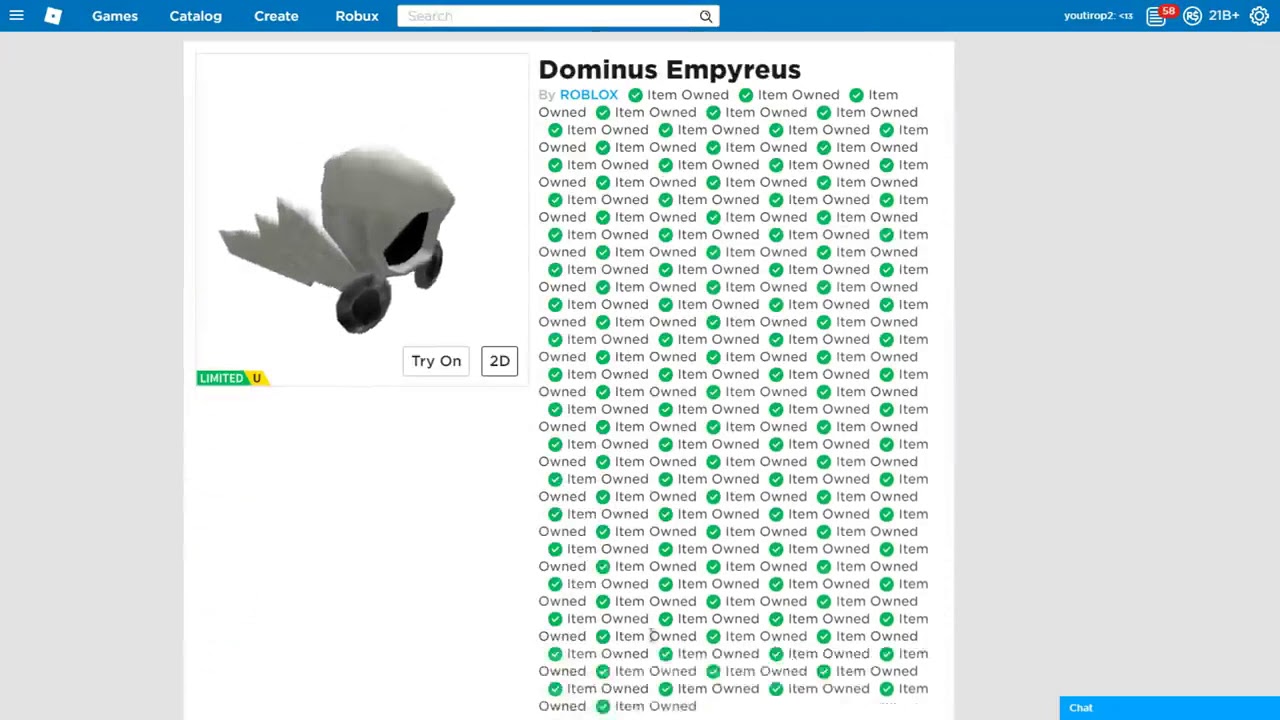Open the ROBLOX creator link
Screen dimensions: 1280x720
588,95
